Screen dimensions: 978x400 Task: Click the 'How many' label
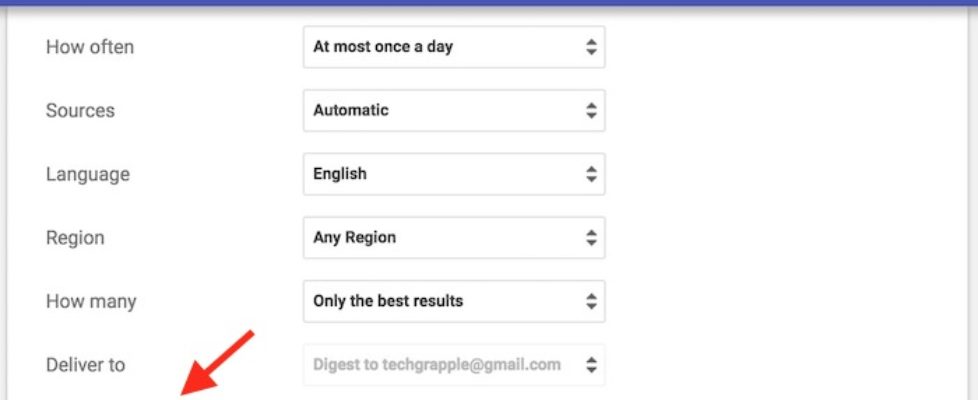click(x=91, y=301)
